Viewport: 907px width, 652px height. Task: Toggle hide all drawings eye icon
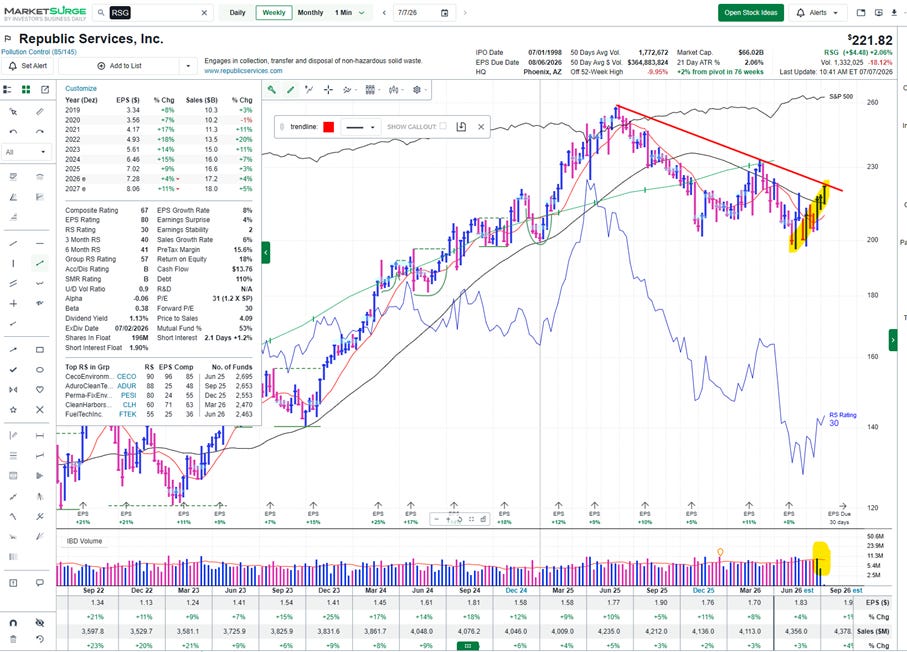click(x=39, y=622)
